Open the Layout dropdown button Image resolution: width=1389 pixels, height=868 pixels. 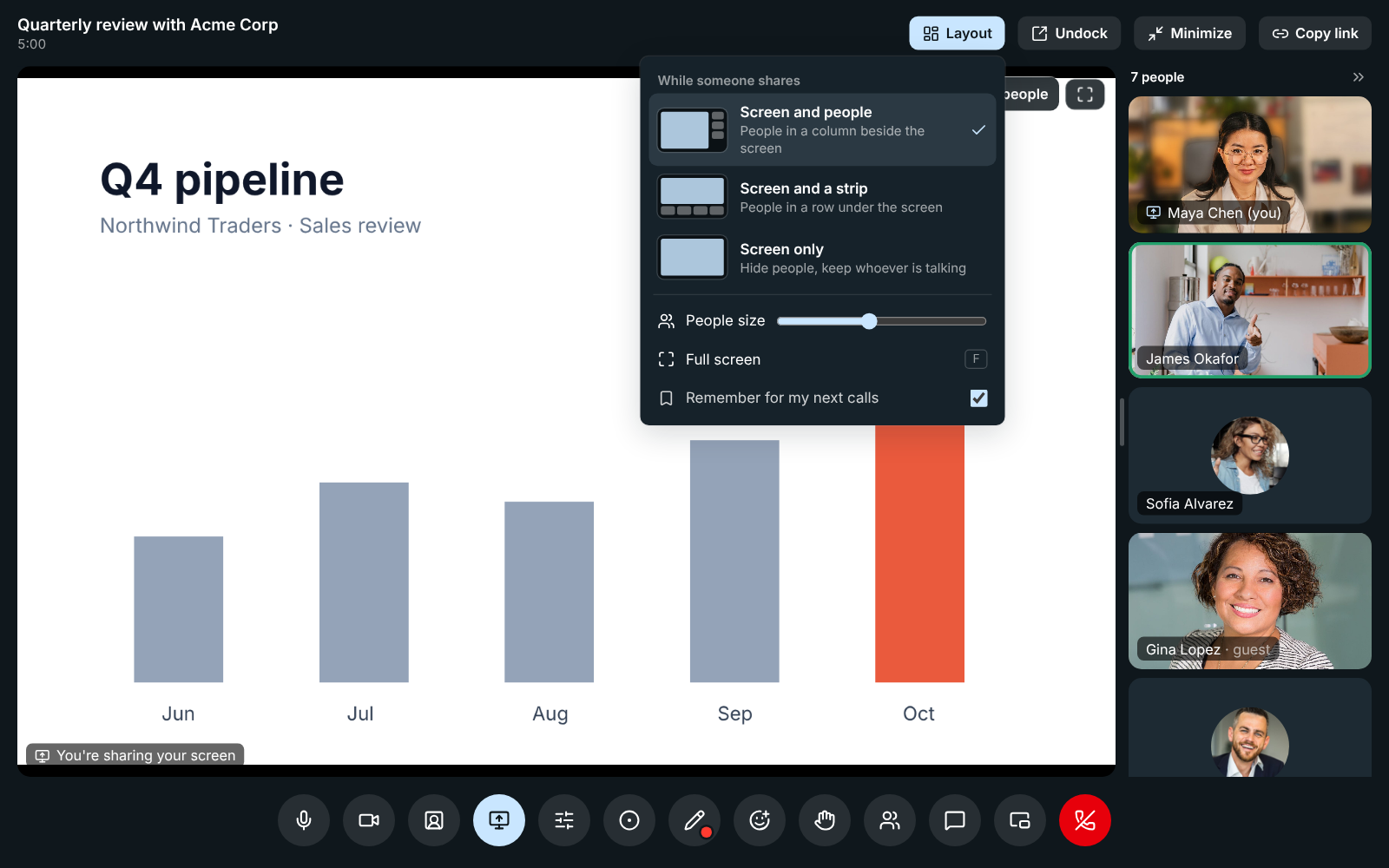[x=957, y=33]
